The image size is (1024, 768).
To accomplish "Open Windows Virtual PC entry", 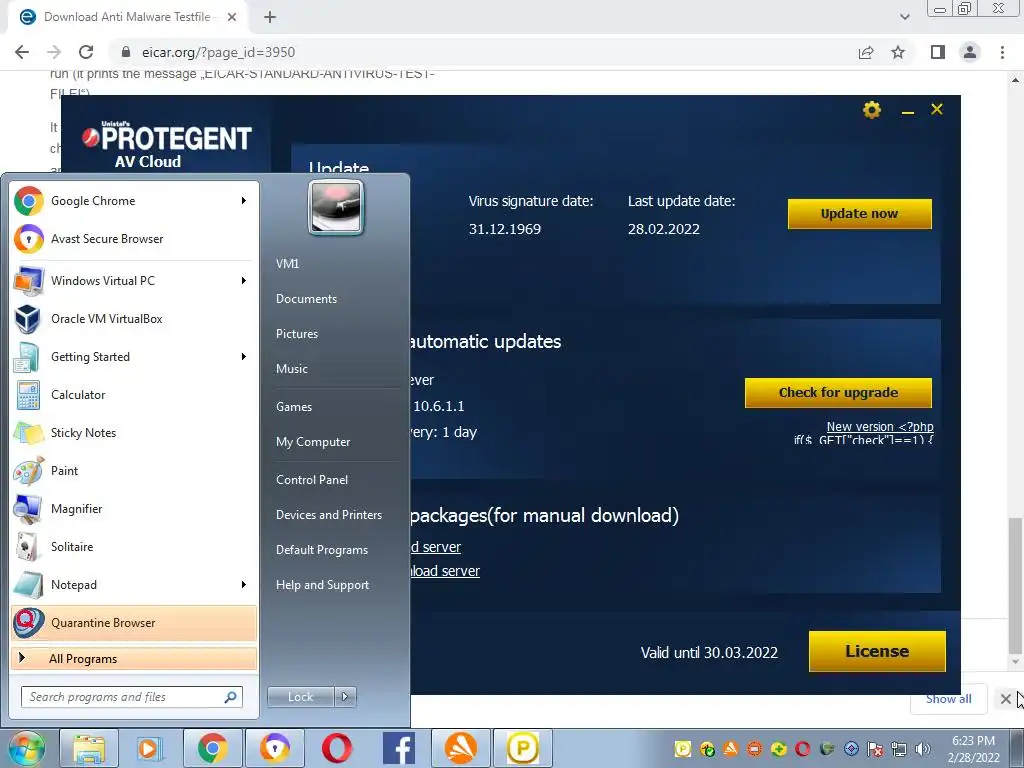I will click(x=134, y=281).
